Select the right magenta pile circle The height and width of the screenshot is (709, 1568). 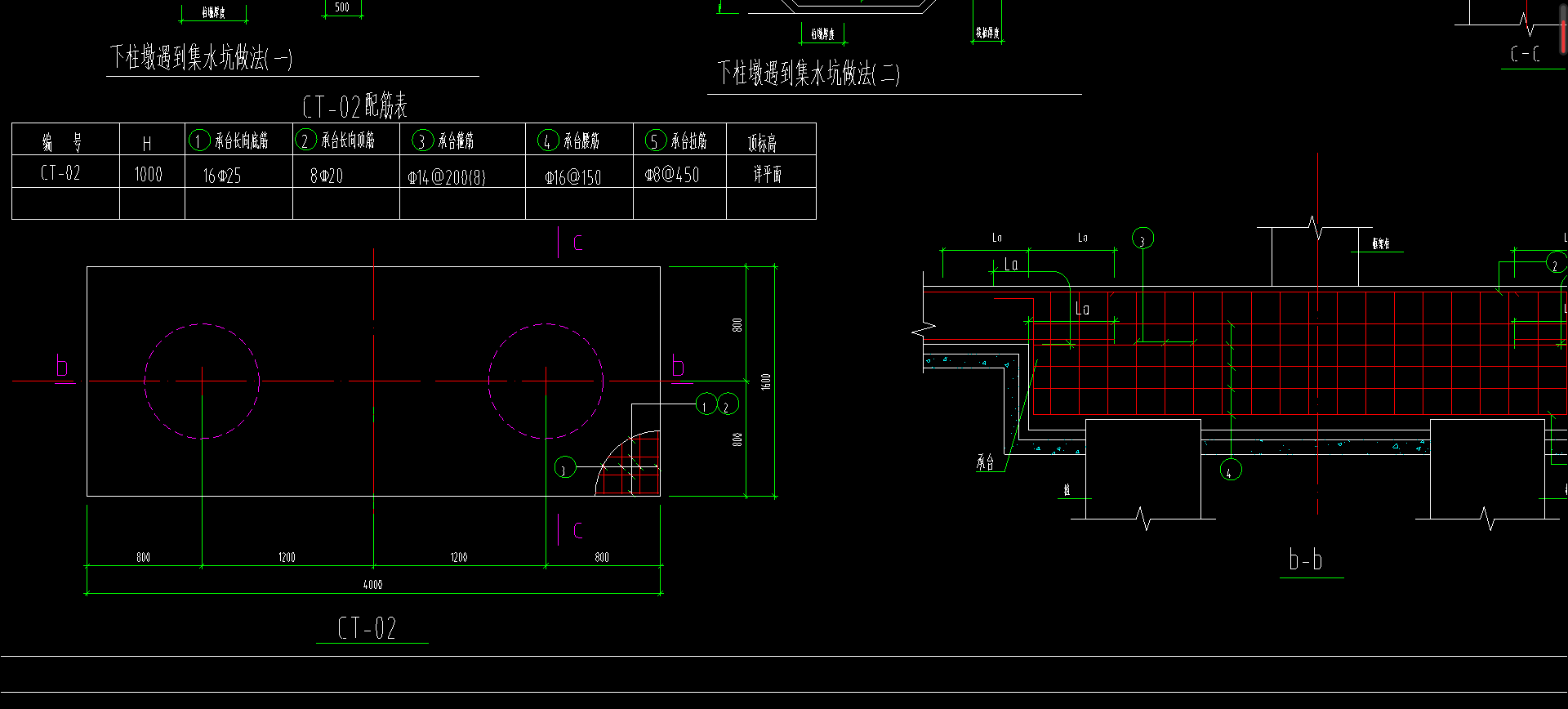click(546, 381)
